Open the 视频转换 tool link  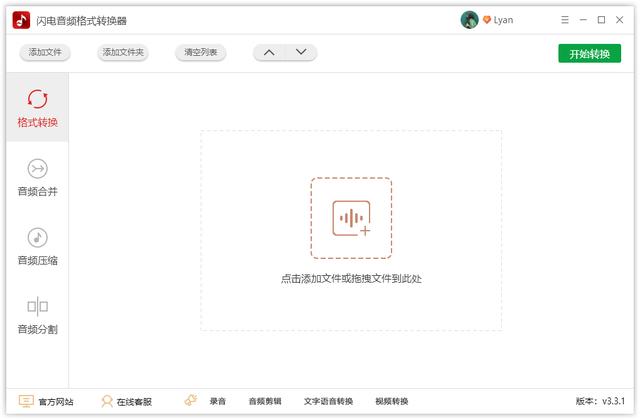tap(392, 401)
